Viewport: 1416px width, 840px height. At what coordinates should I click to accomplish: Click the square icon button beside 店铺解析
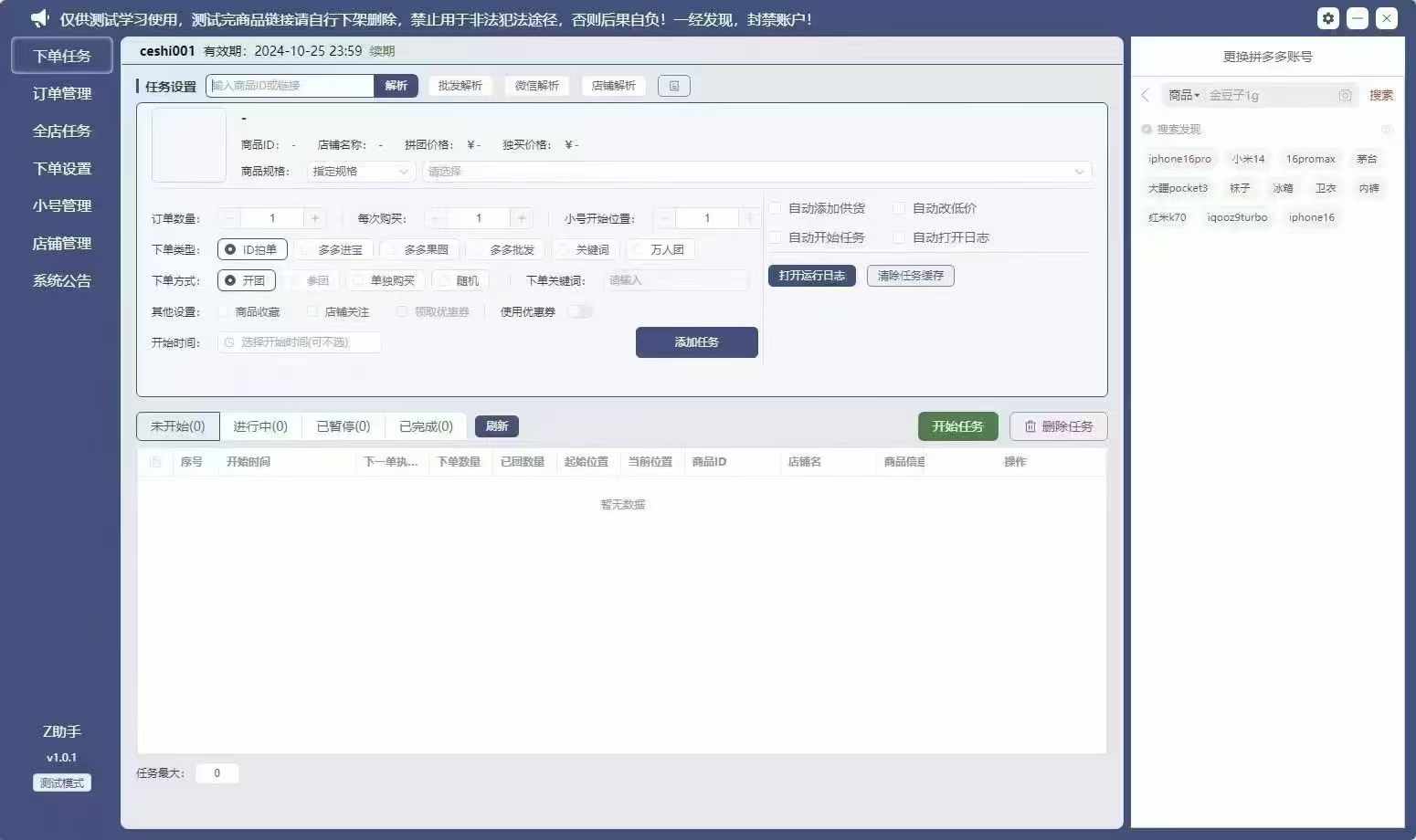(x=674, y=86)
